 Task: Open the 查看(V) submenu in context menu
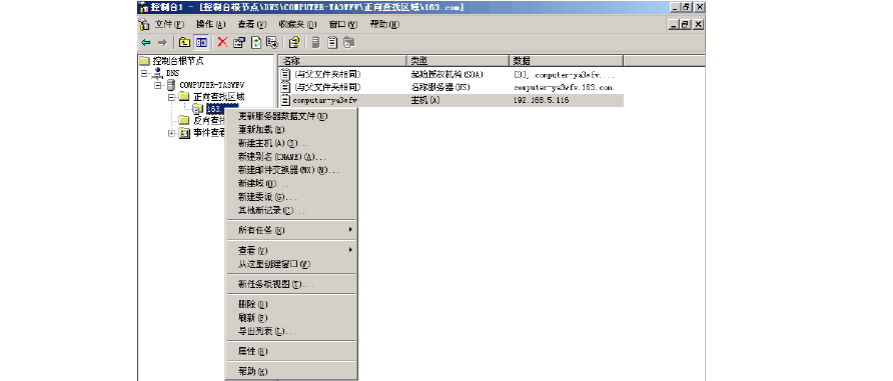[x=292, y=250]
